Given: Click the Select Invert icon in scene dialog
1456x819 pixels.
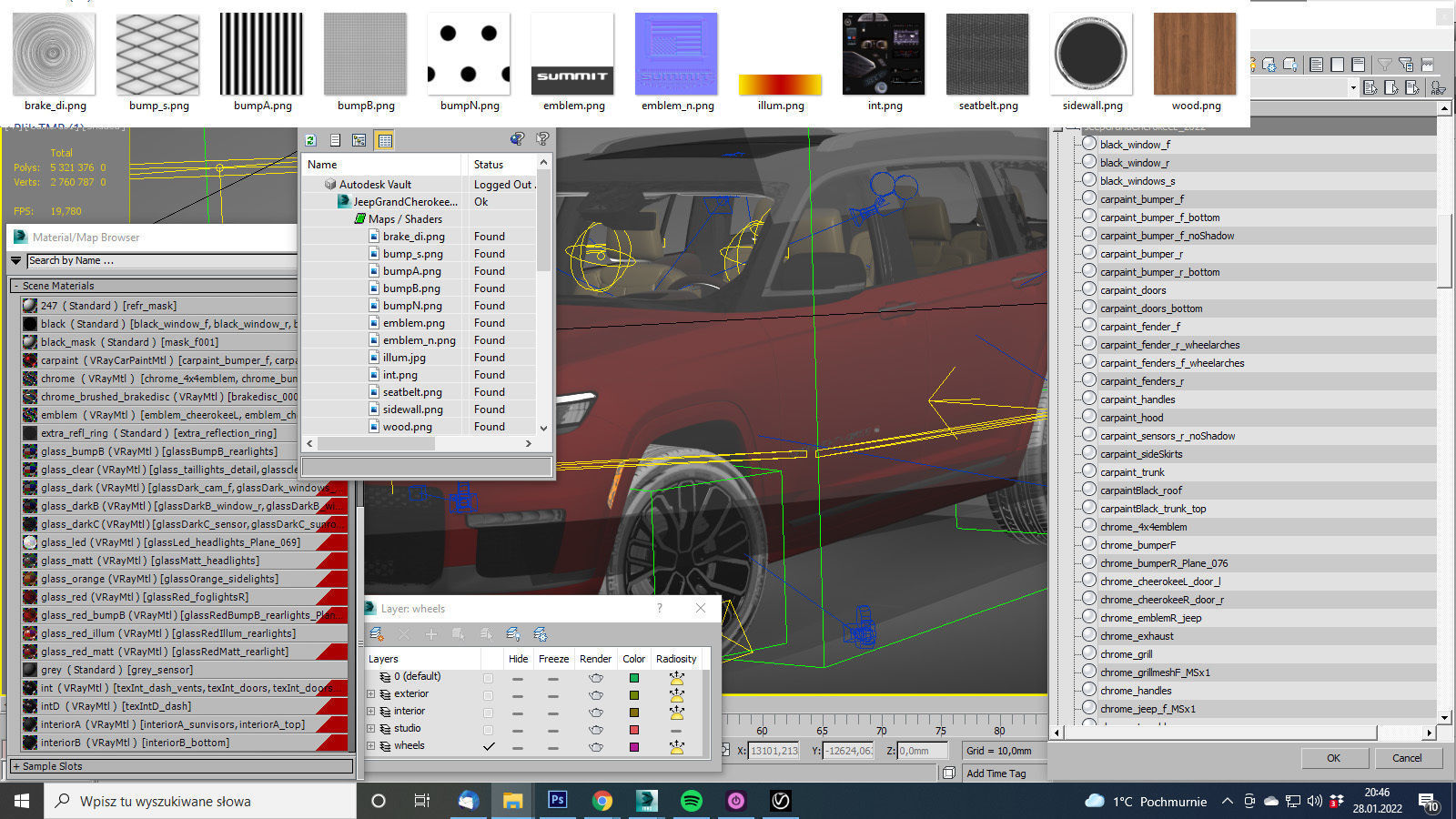Looking at the screenshot, I should (1358, 65).
